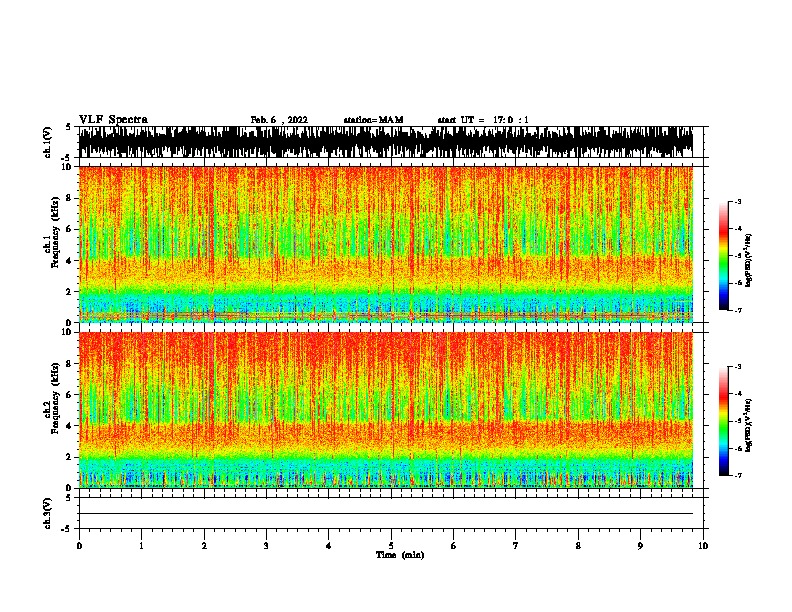This screenshot has width=792, height=612.
Task: Click the time axis tick label '6'
Action: (454, 546)
